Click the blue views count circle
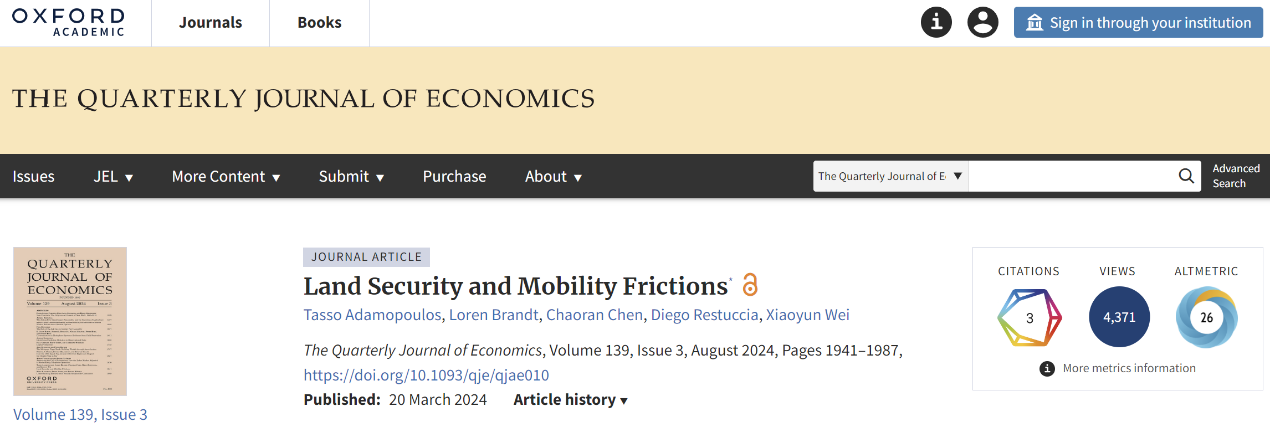The height and width of the screenshot is (427, 1270). (x=1119, y=317)
